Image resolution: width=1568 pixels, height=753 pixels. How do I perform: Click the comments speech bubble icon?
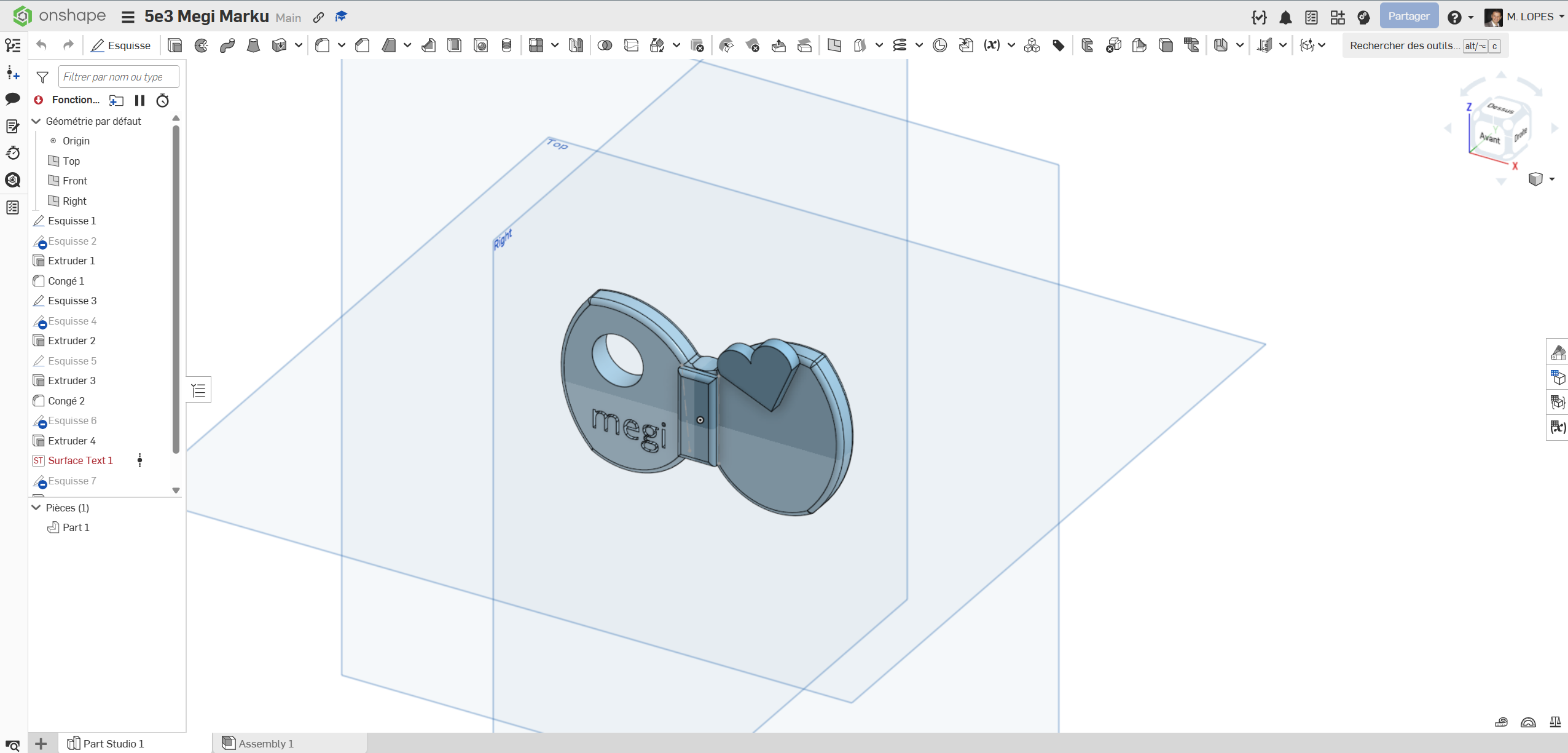[x=13, y=99]
